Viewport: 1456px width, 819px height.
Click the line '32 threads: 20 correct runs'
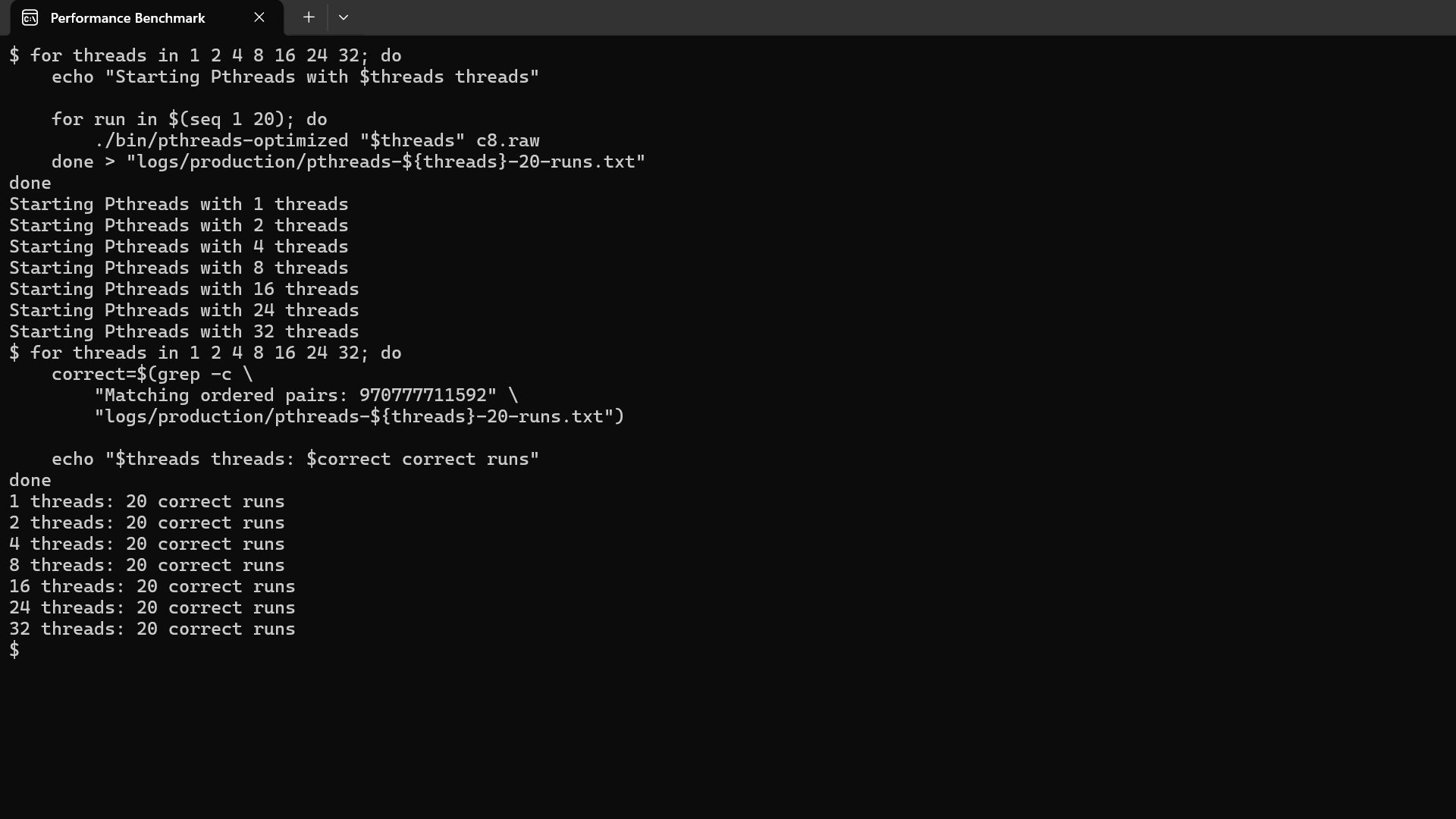(152, 629)
